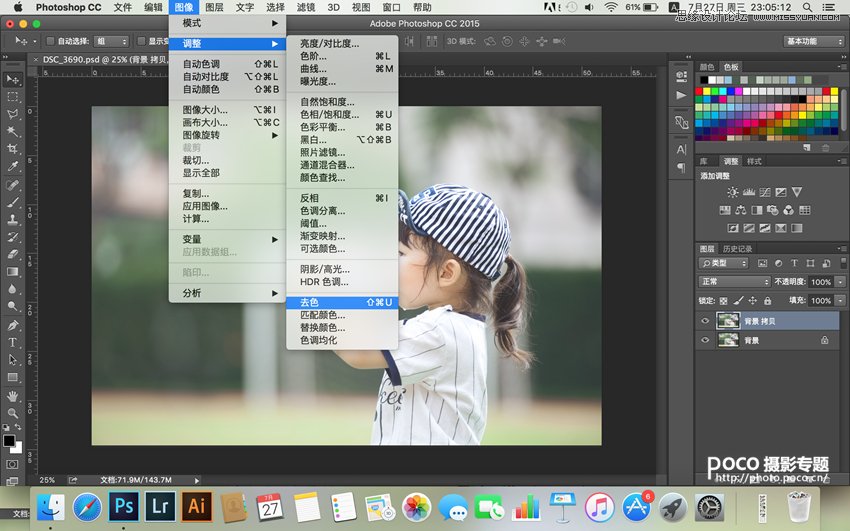Image resolution: width=850 pixels, height=531 pixels.
Task: Select the Move tool in toolbar
Action: 12,80
